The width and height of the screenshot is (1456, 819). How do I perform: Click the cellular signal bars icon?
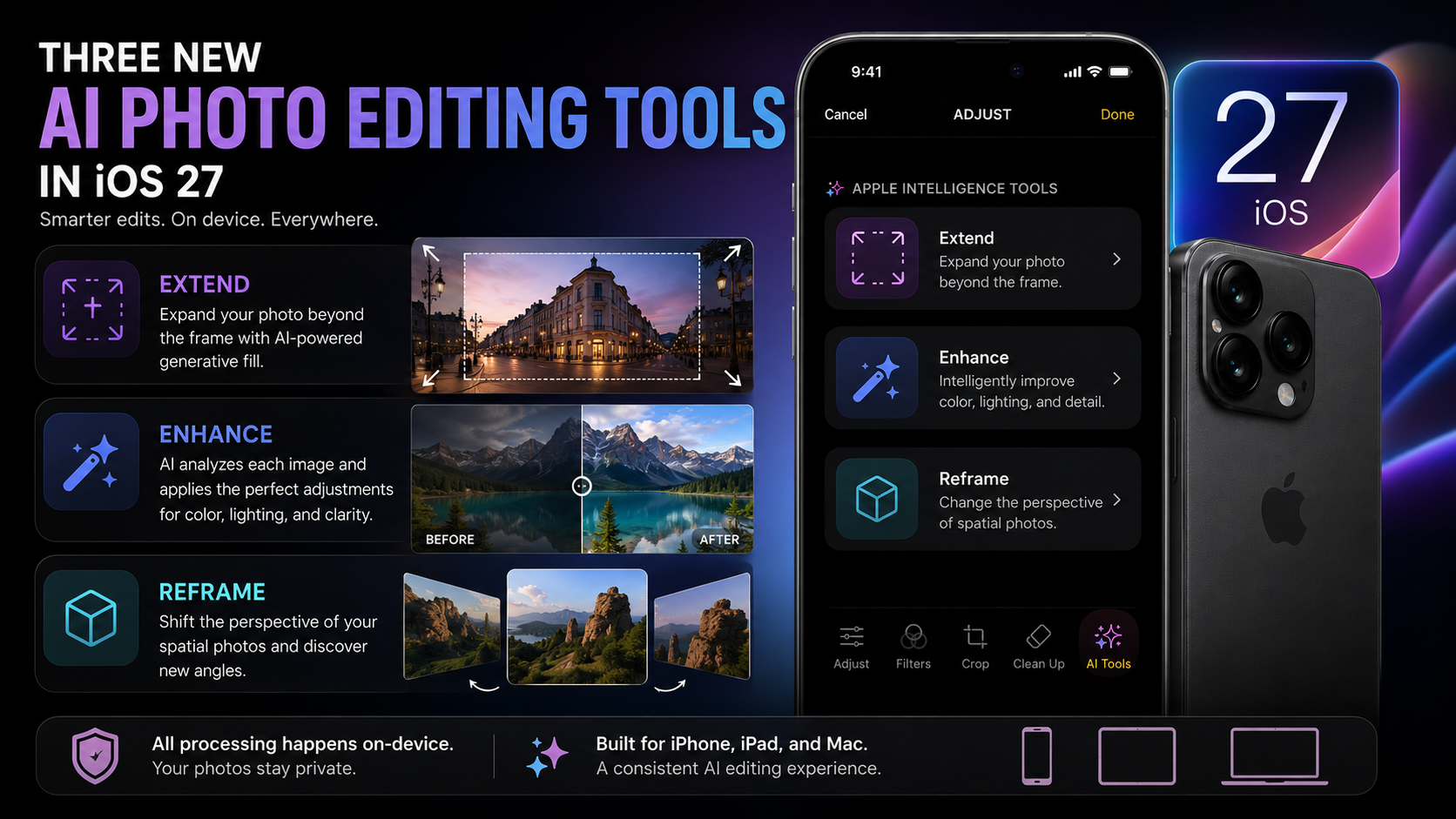pos(1072,72)
